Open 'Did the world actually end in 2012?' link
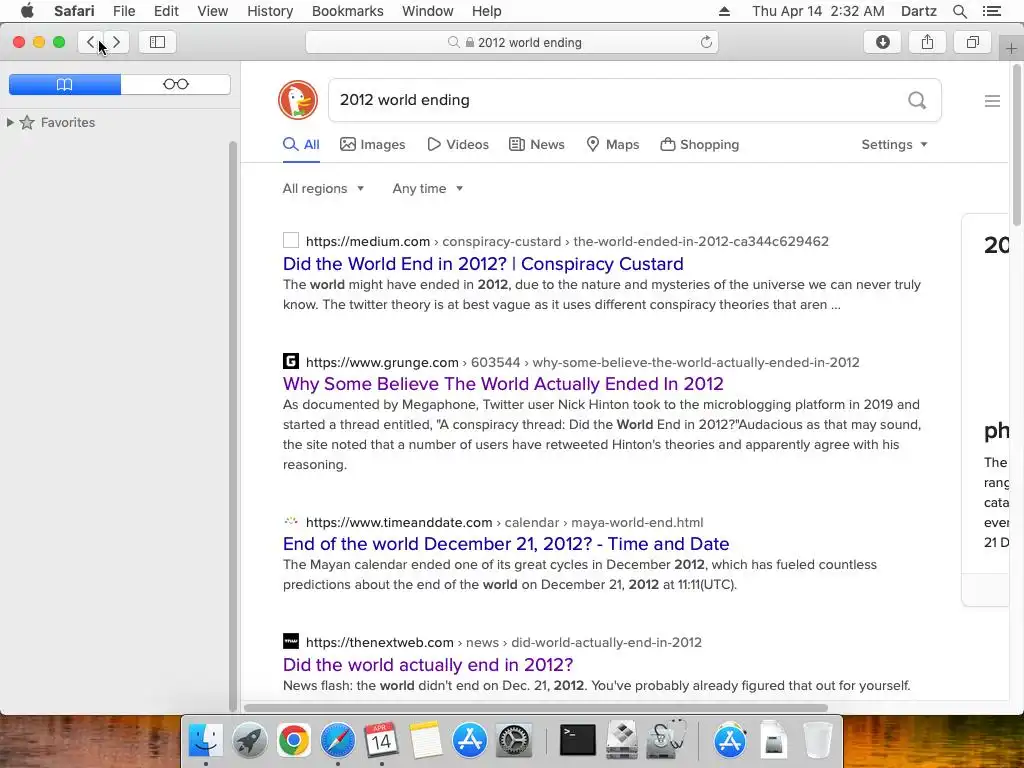This screenshot has height=768, width=1024. click(x=428, y=665)
